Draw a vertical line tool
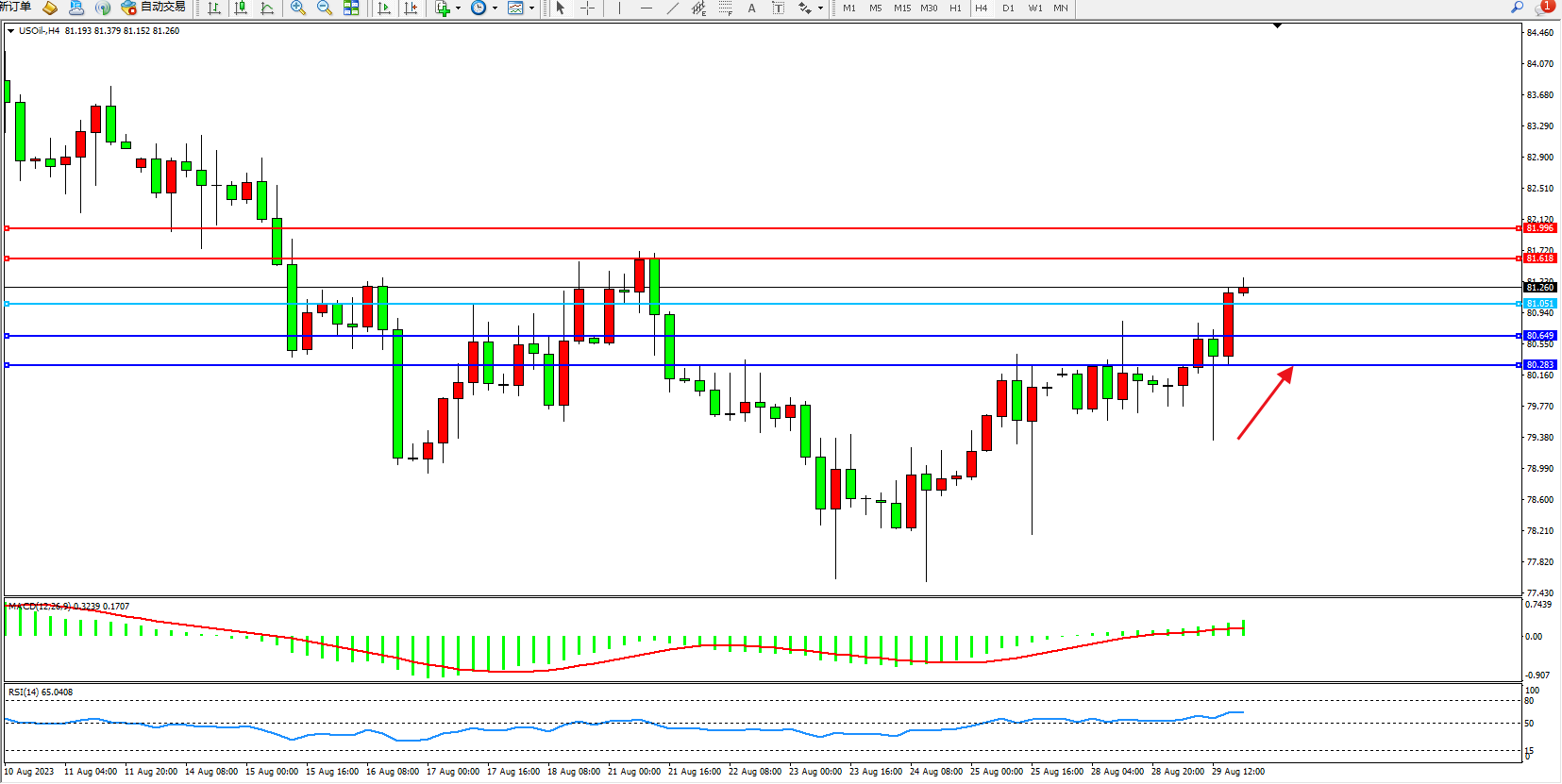This screenshot has width=1562, height=784. (619, 8)
